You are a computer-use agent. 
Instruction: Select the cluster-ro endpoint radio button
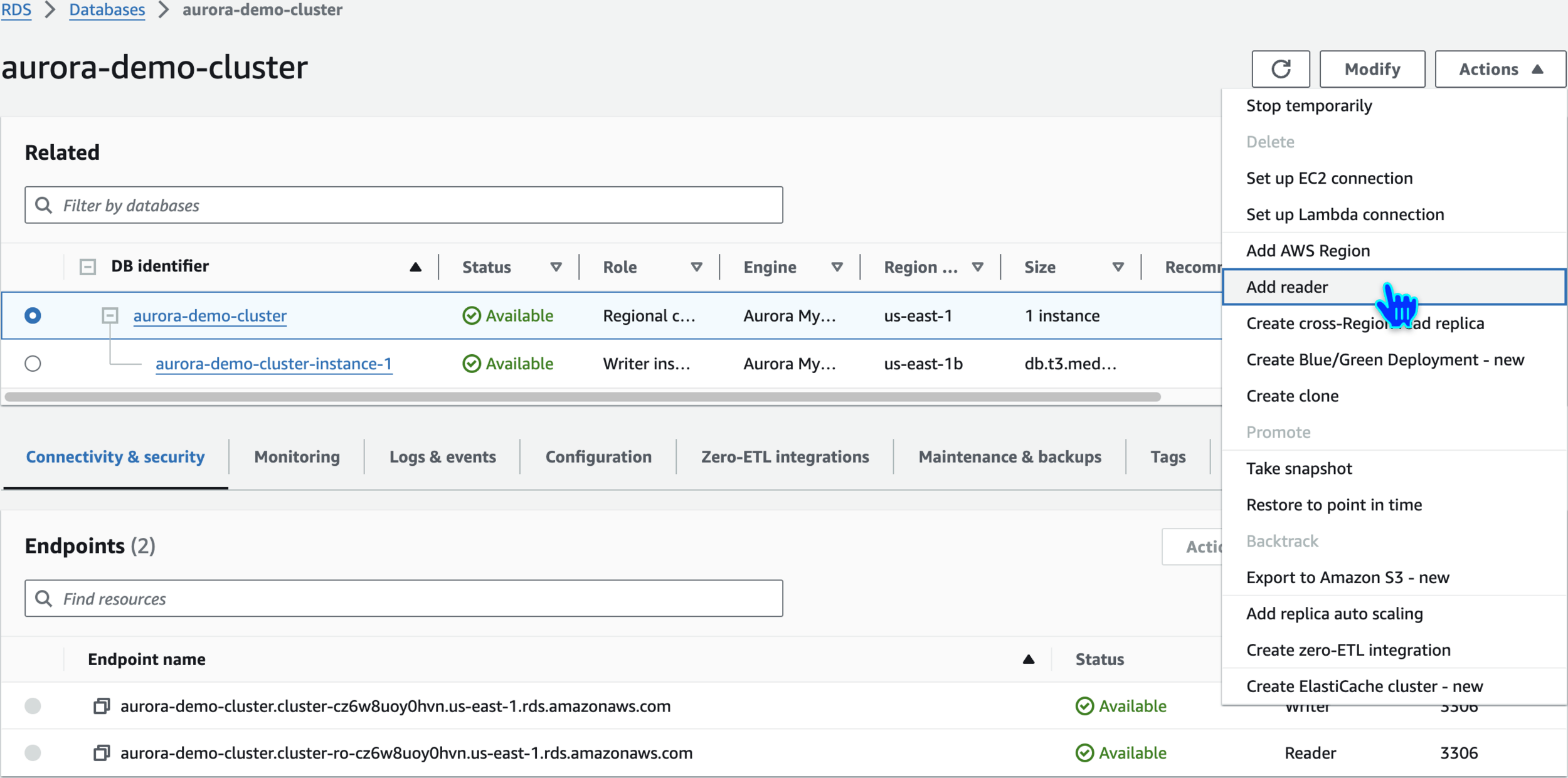pyautogui.click(x=33, y=752)
